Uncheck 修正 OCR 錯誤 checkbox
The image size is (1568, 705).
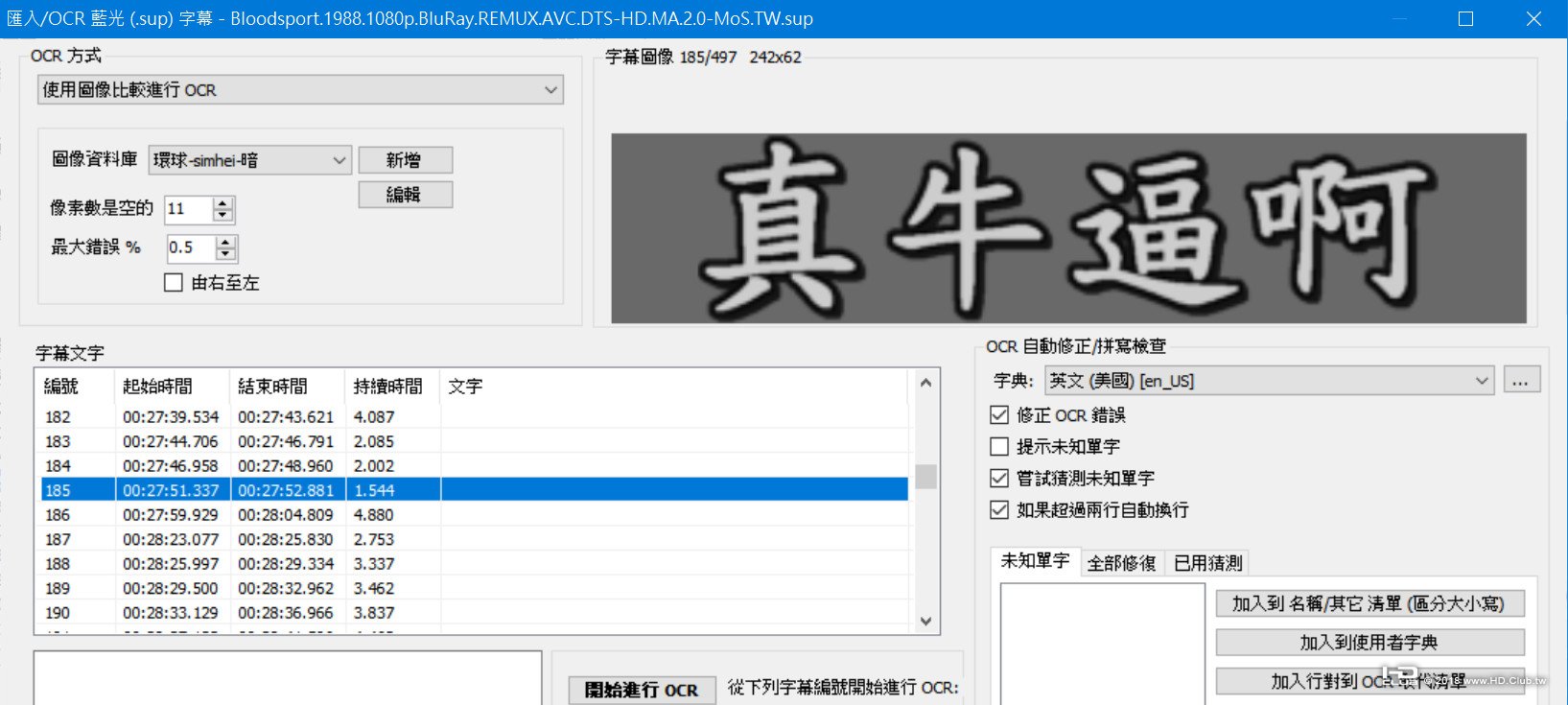999,415
